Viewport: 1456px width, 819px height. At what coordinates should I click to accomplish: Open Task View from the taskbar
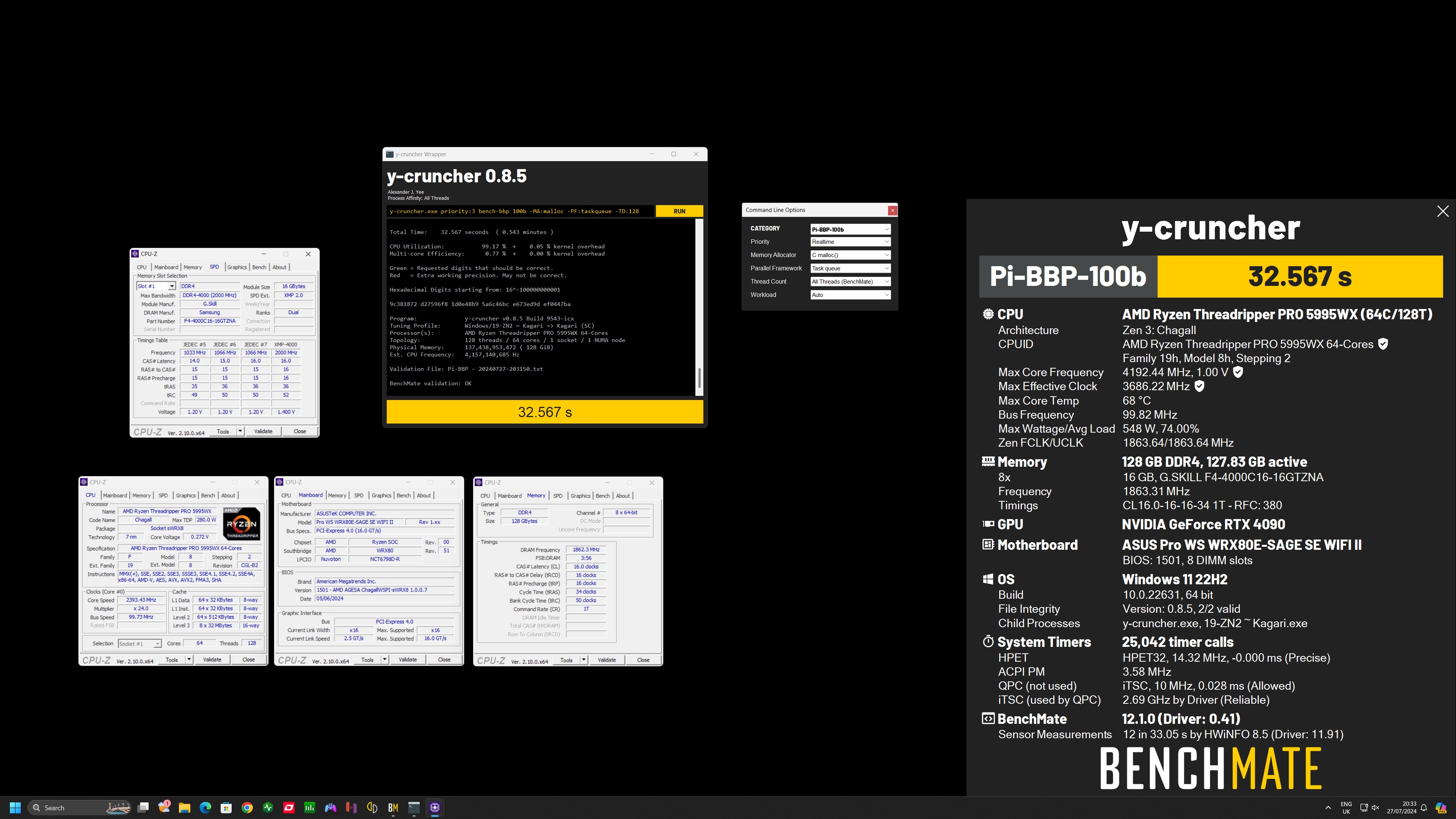(x=143, y=807)
